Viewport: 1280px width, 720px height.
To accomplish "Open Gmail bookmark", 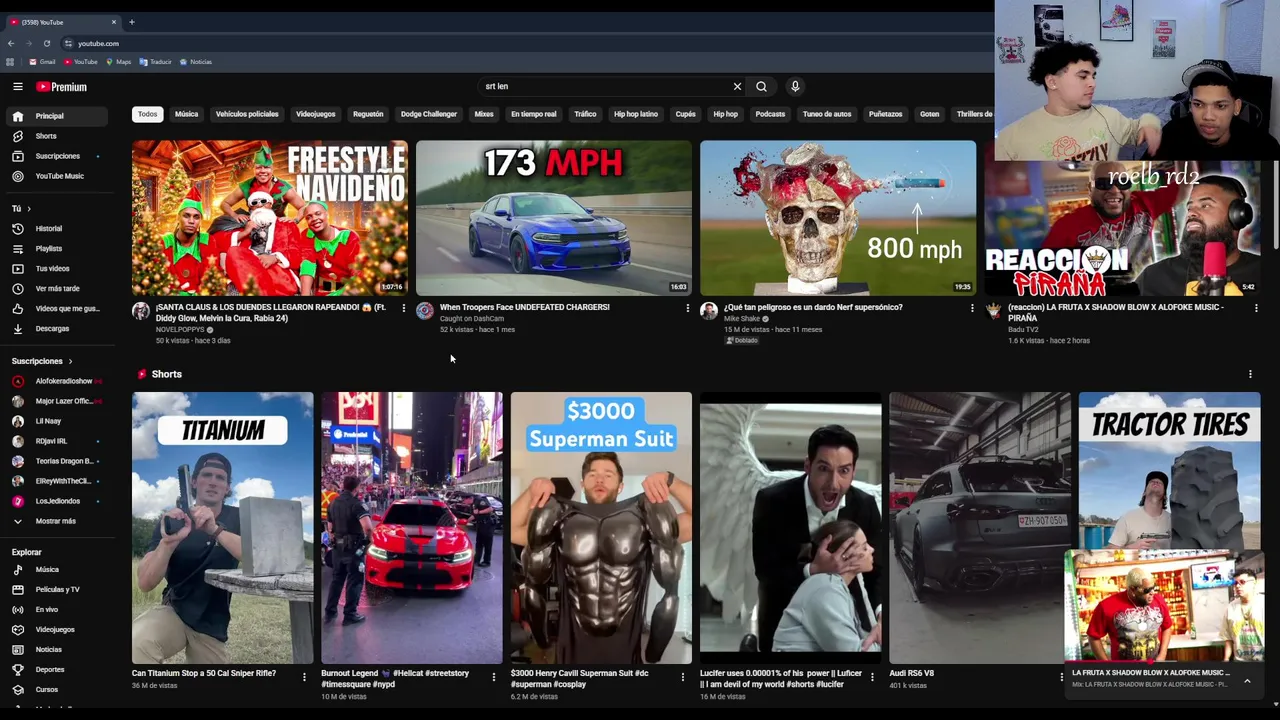I will [42, 62].
